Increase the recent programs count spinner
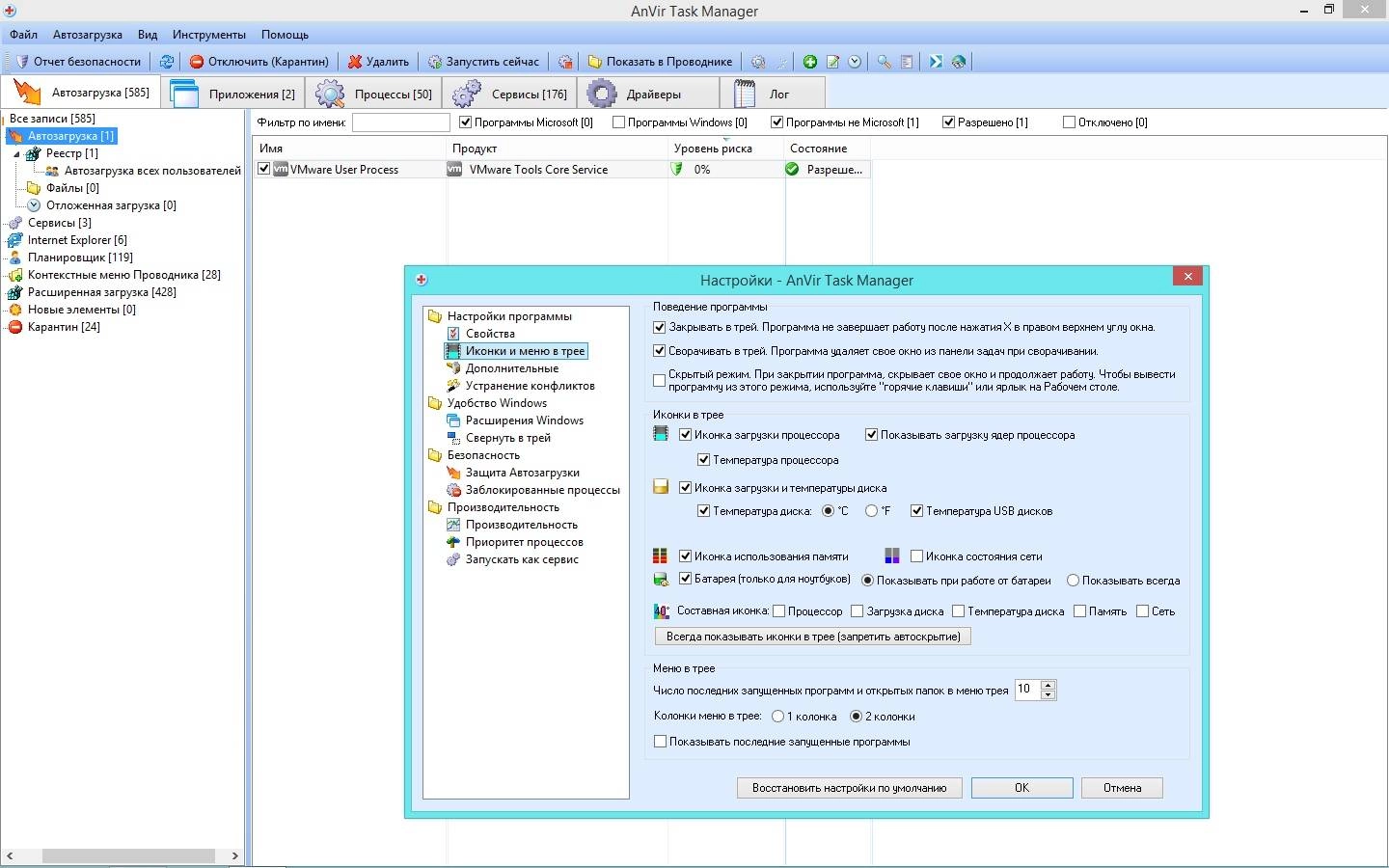The image size is (1389, 868). pos(1049,685)
